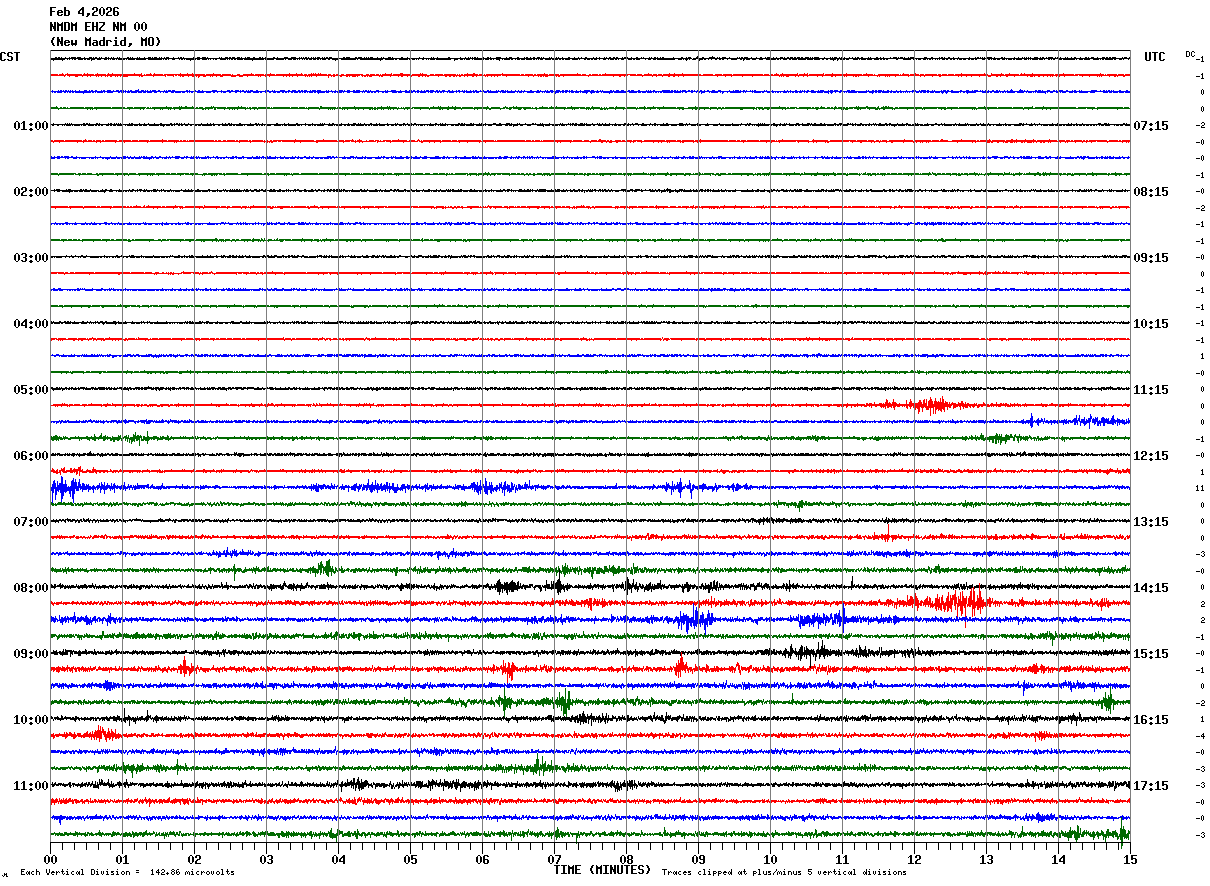Viewport: 1210px width, 886px height.
Task: Click the 01:00 CST row label
Action: 30,126
